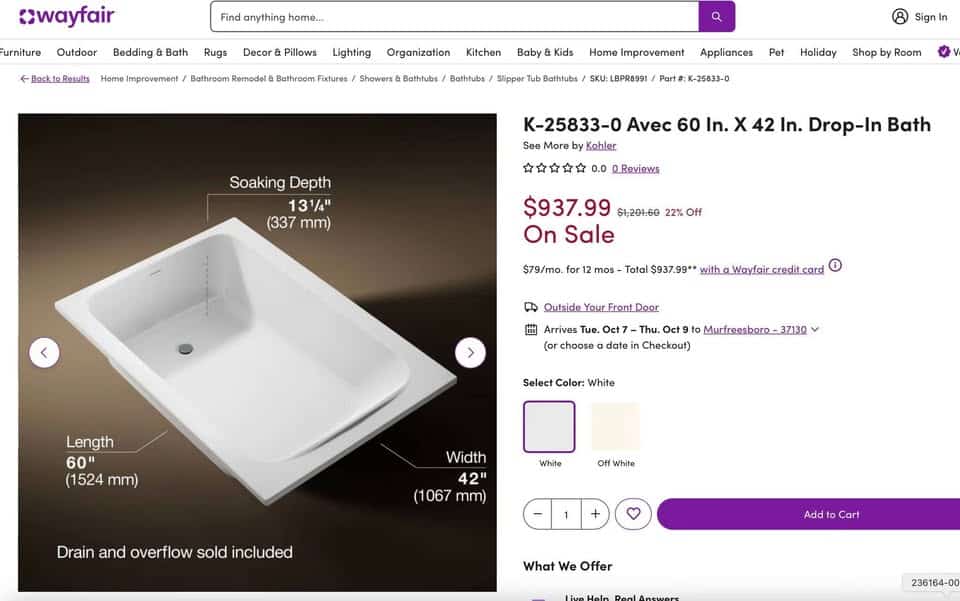Open the Shop by Room menu

click(x=886, y=52)
